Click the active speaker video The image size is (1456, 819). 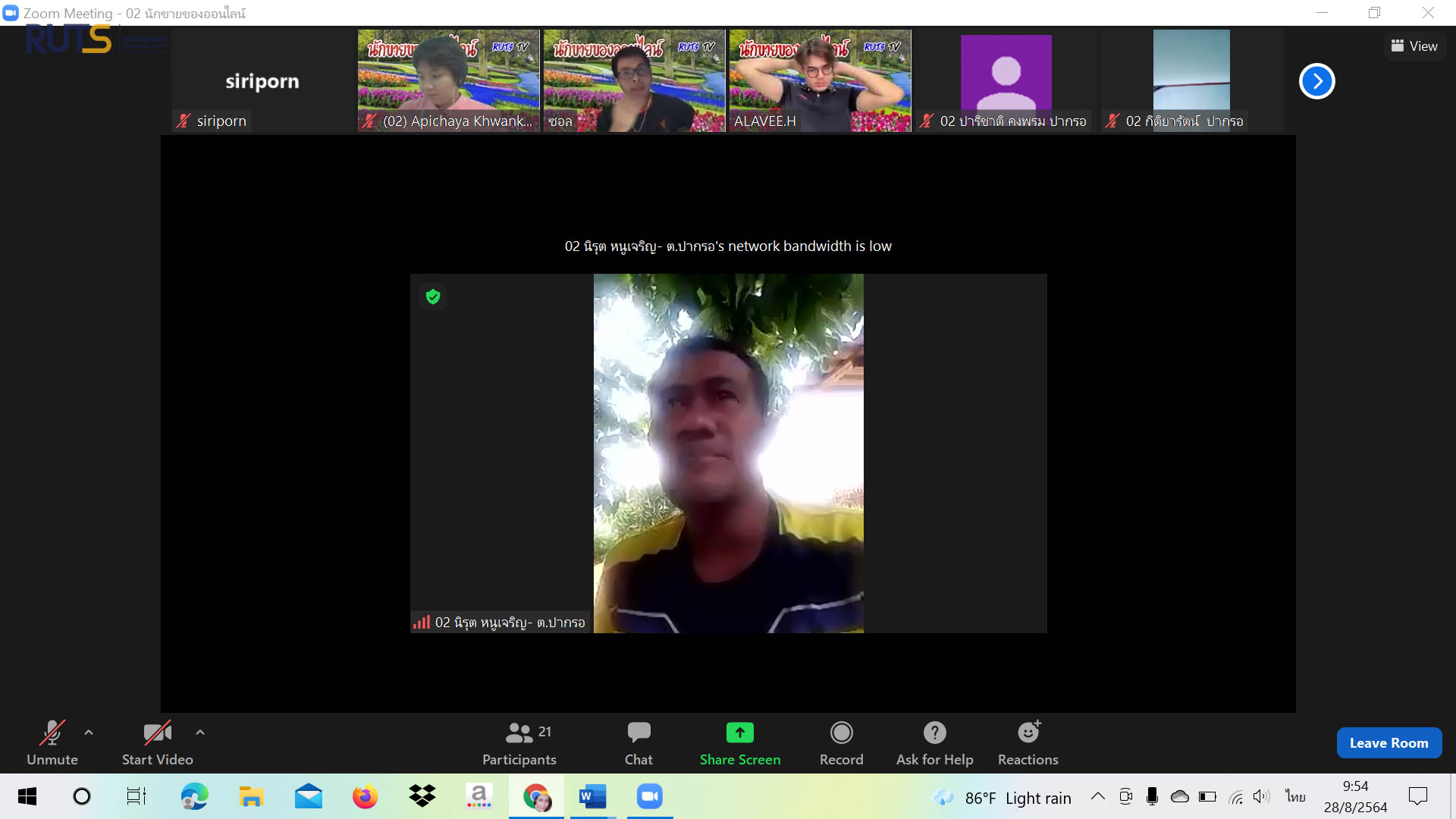tap(729, 453)
